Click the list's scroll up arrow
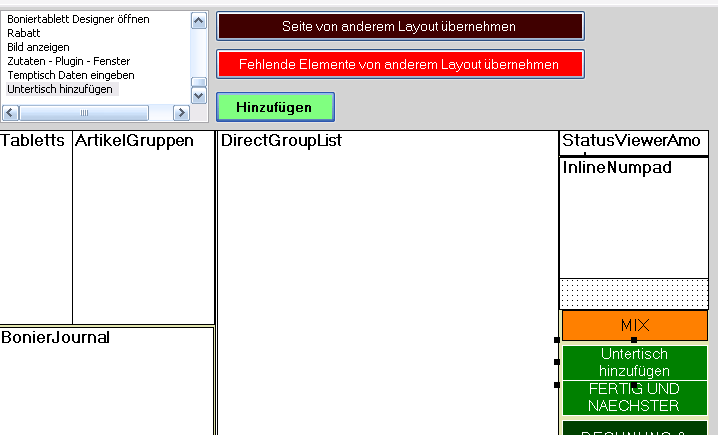The image size is (718, 435). [x=198, y=21]
